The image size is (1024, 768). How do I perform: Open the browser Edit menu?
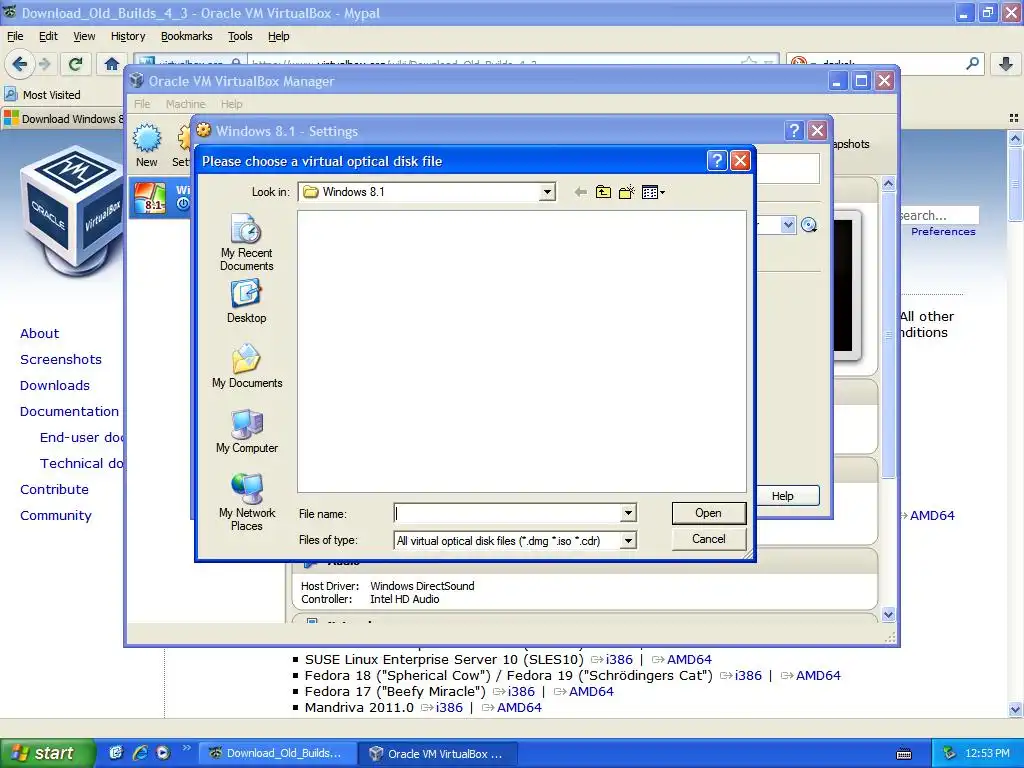[x=48, y=37]
